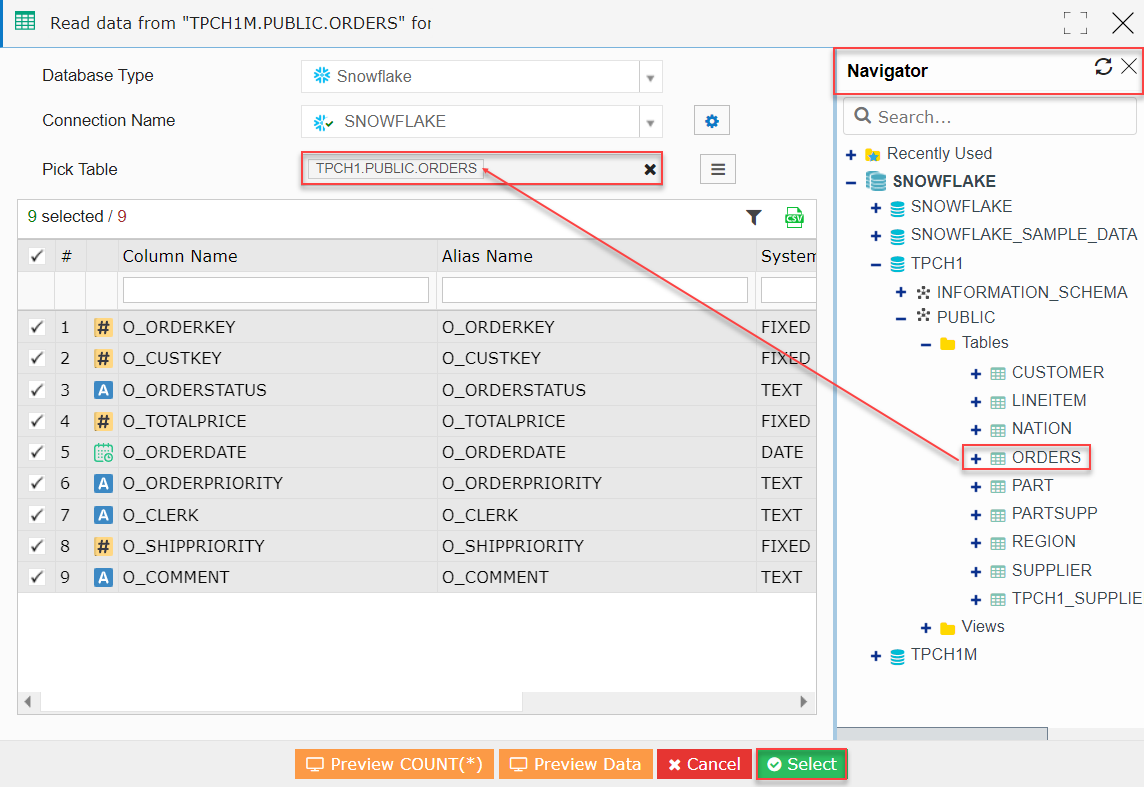The width and height of the screenshot is (1144, 787).
Task: Click the text type icon for O_ORDERSTATUS
Action: [103, 390]
